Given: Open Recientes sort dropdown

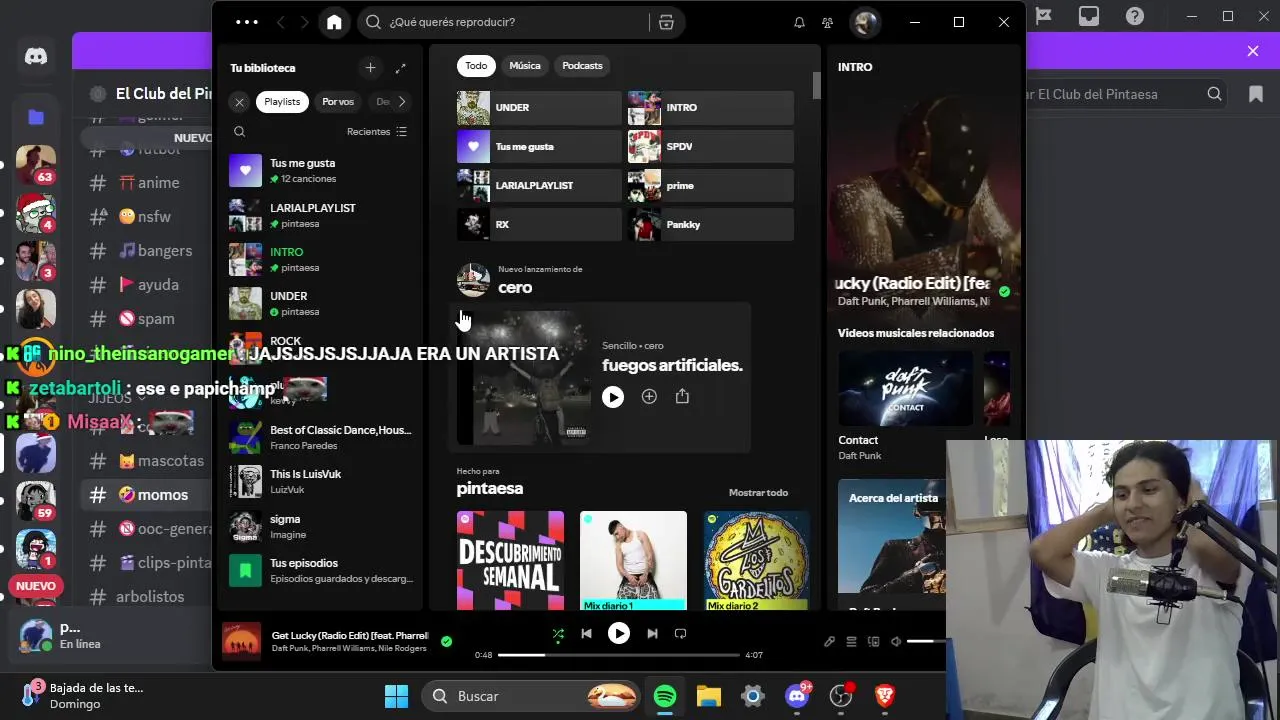Looking at the screenshot, I should (377, 131).
